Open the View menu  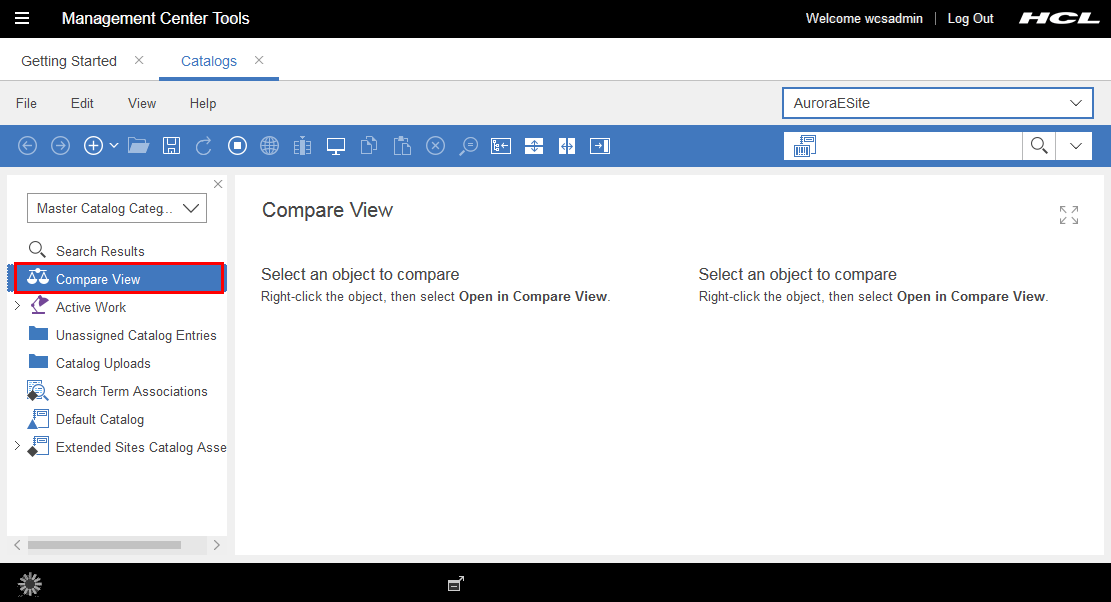click(x=142, y=103)
